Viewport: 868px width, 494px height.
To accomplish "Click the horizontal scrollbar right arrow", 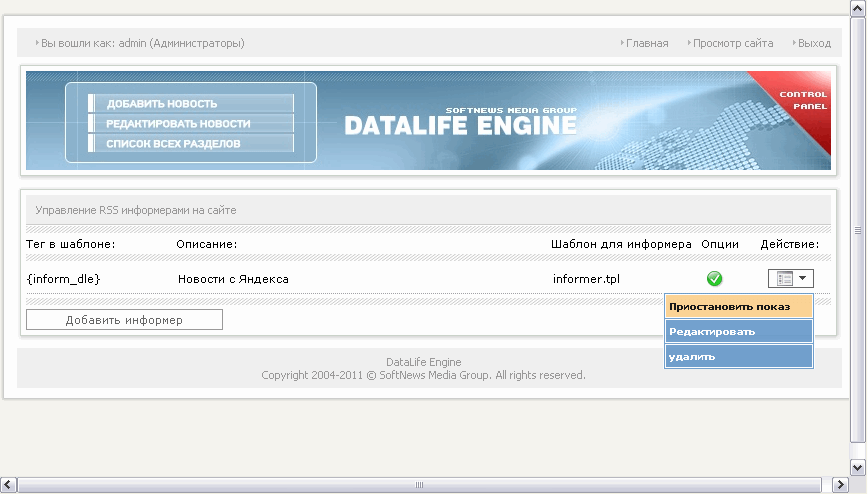I will click(840, 485).
